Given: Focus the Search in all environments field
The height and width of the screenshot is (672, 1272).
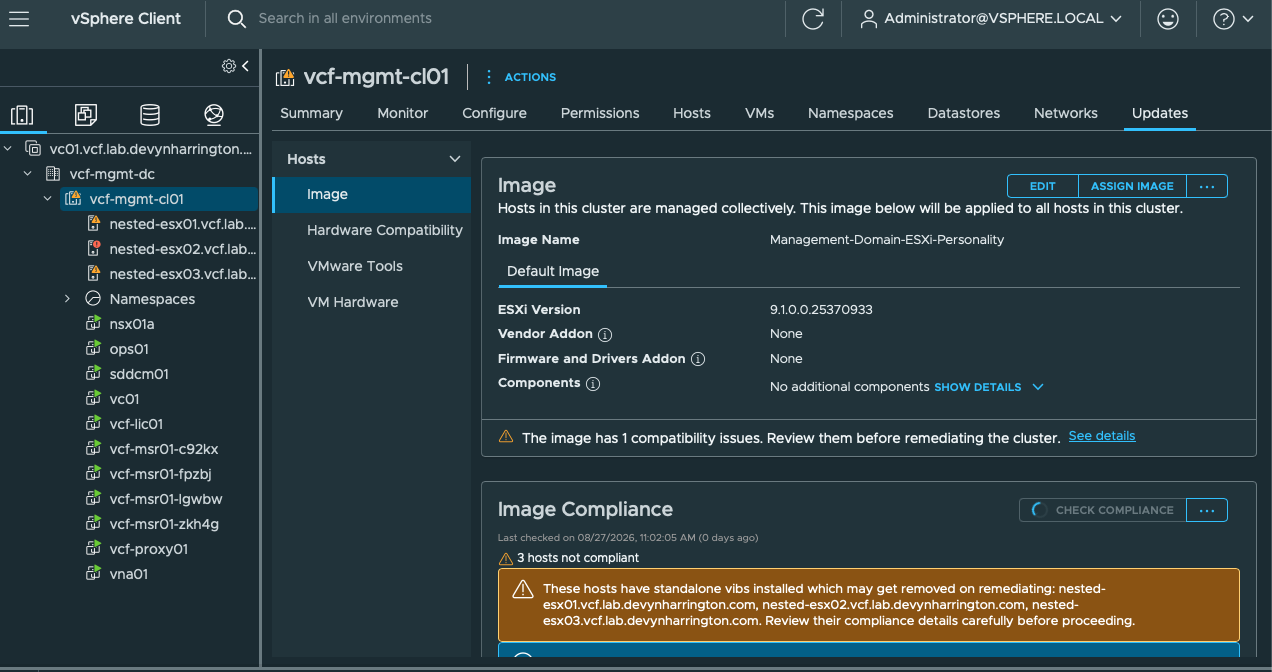Looking at the screenshot, I should point(345,19).
